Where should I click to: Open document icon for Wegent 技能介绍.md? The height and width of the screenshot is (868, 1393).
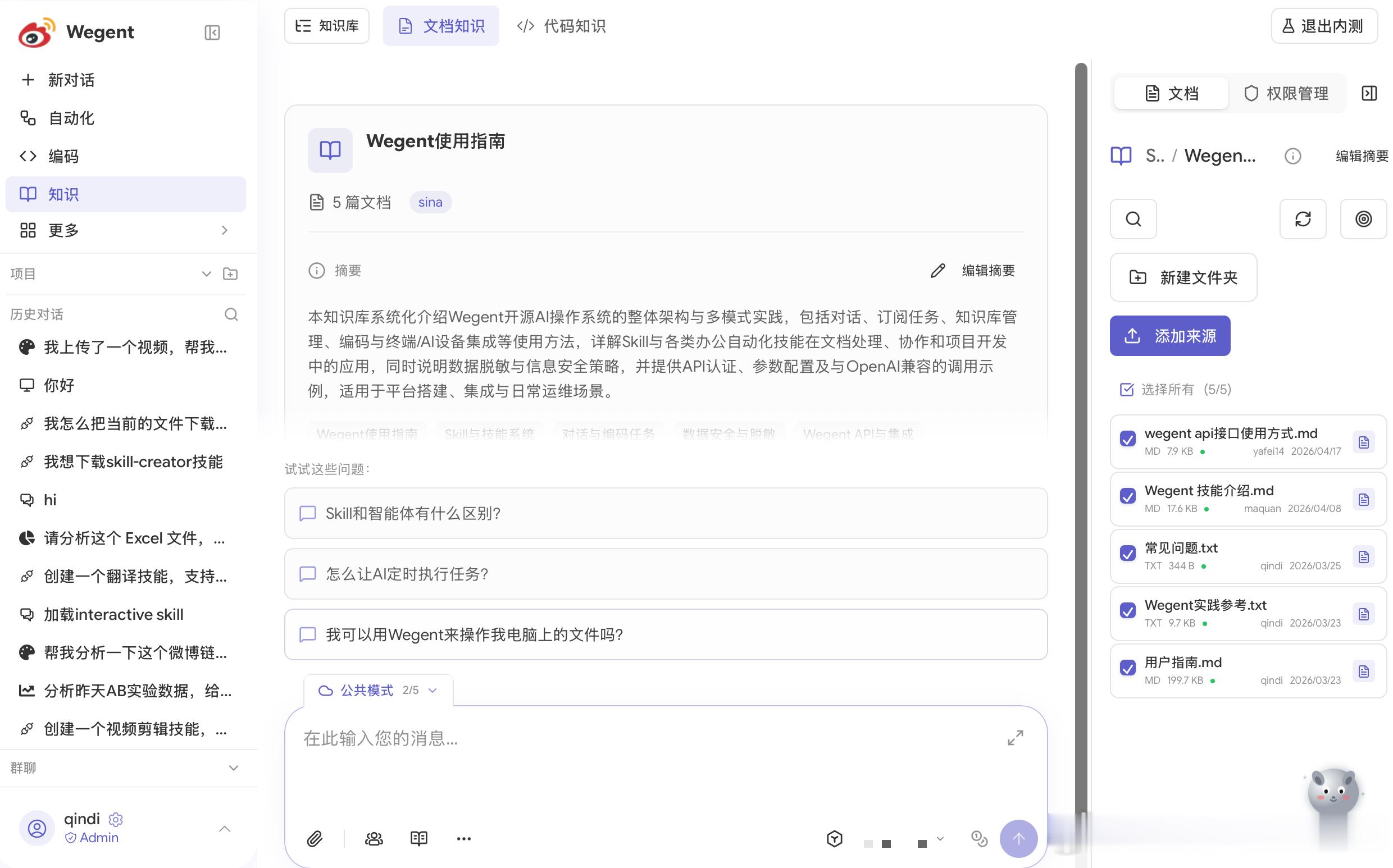(x=1364, y=500)
